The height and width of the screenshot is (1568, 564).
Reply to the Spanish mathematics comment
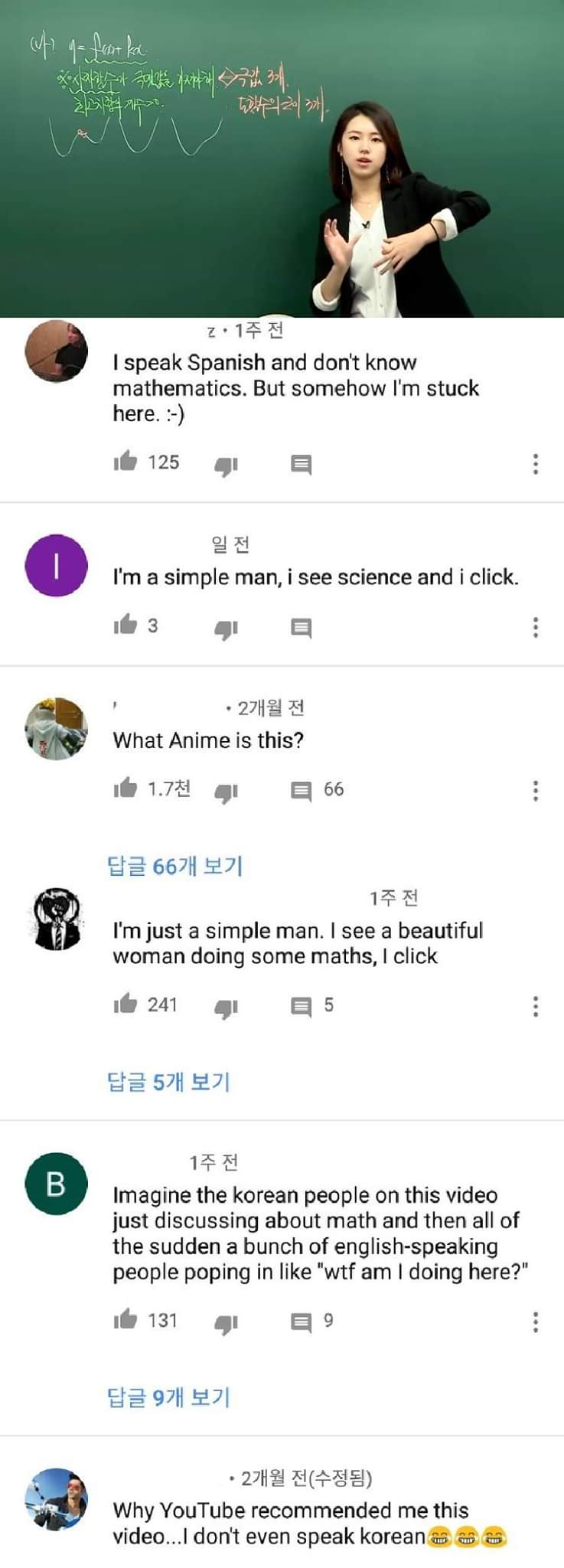coord(302,464)
